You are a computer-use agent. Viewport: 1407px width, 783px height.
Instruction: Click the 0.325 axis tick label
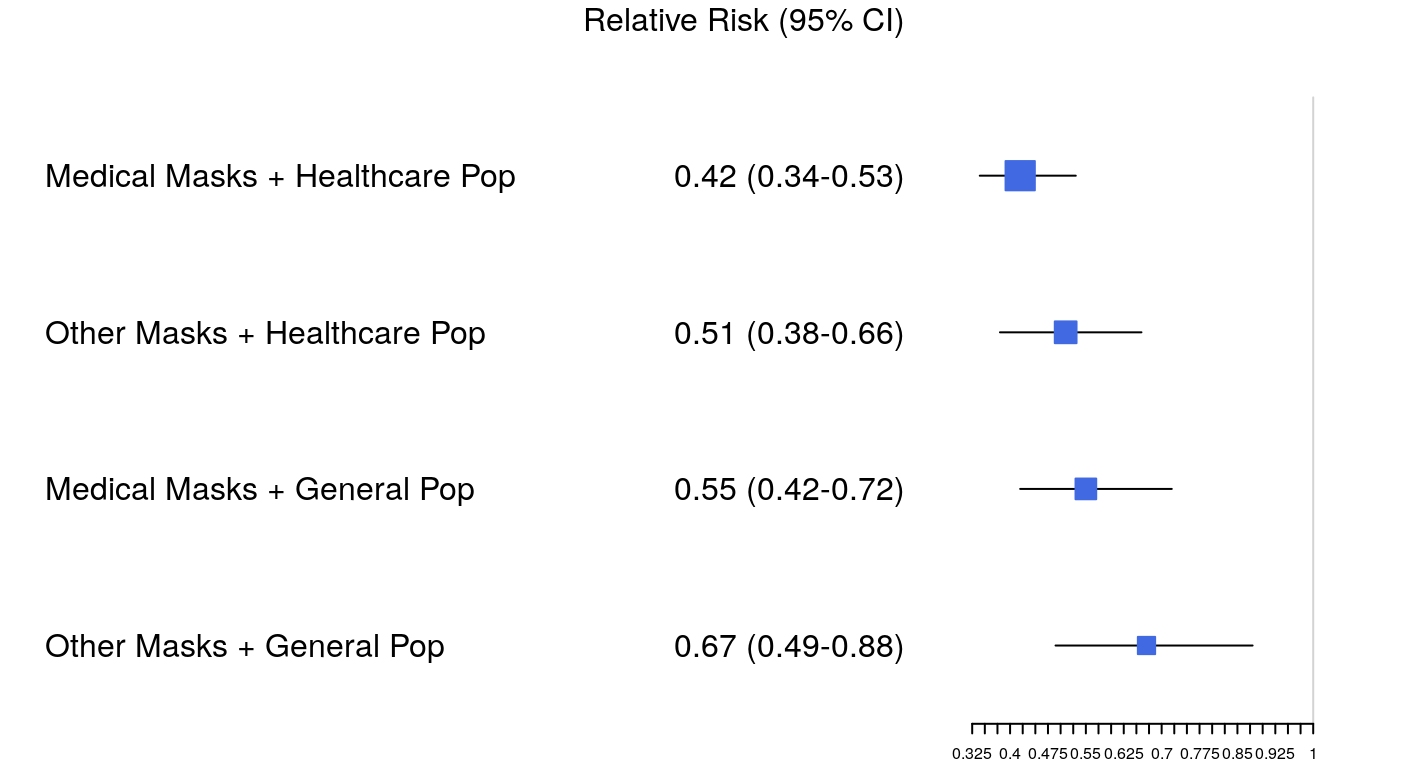972,754
